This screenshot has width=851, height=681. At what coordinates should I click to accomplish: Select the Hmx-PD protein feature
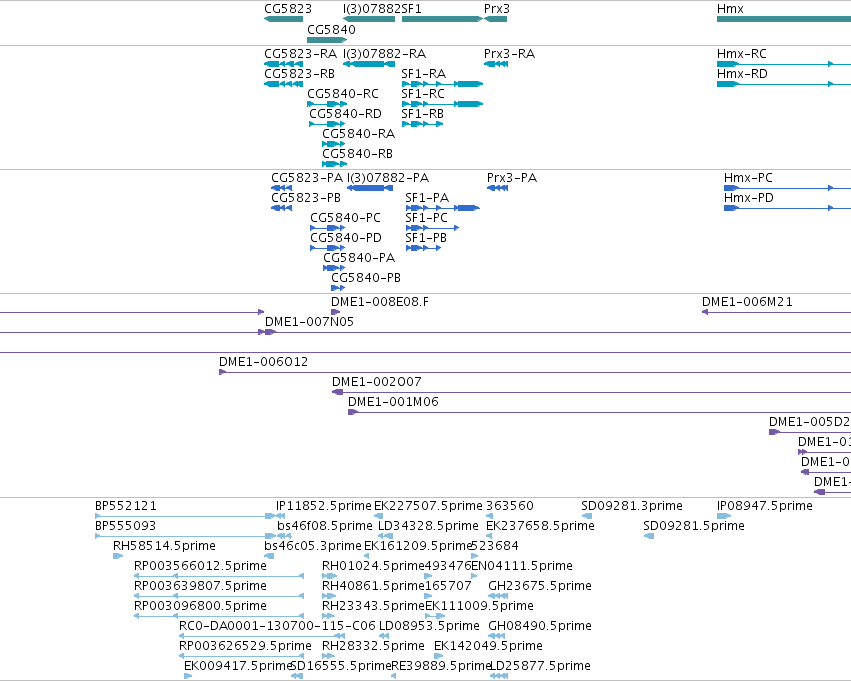click(787, 208)
